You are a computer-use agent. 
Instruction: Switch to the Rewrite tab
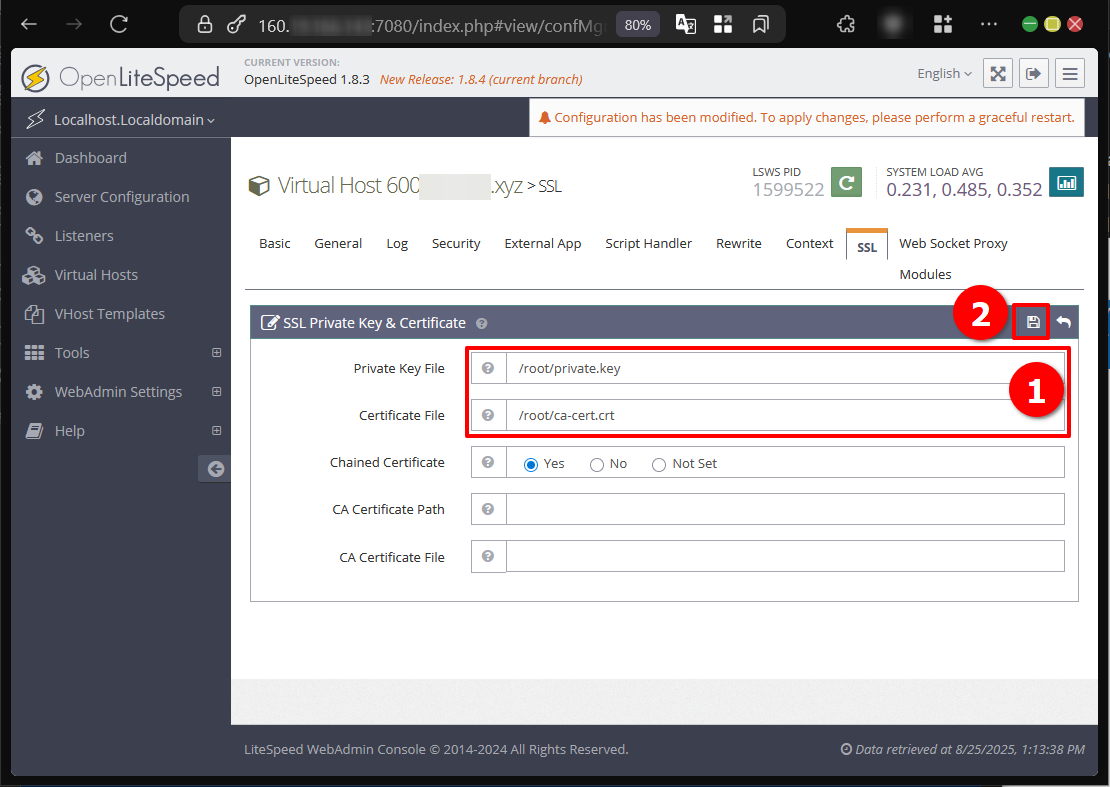[738, 243]
